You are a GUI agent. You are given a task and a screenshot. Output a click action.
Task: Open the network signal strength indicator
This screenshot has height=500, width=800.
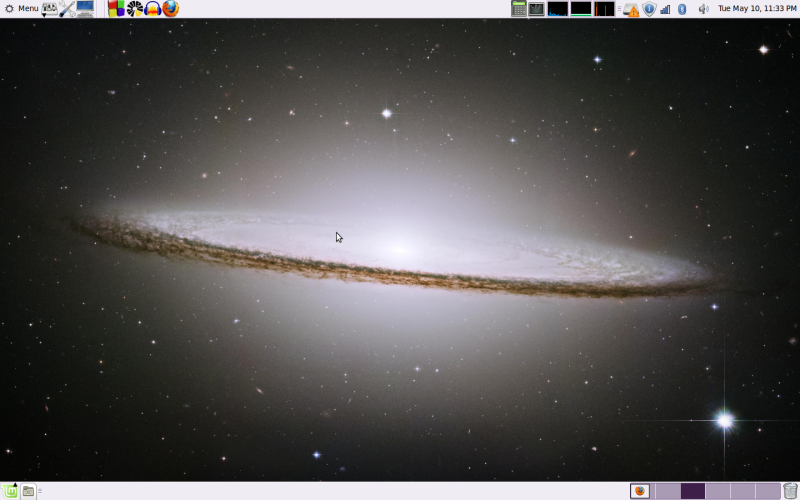(x=665, y=9)
